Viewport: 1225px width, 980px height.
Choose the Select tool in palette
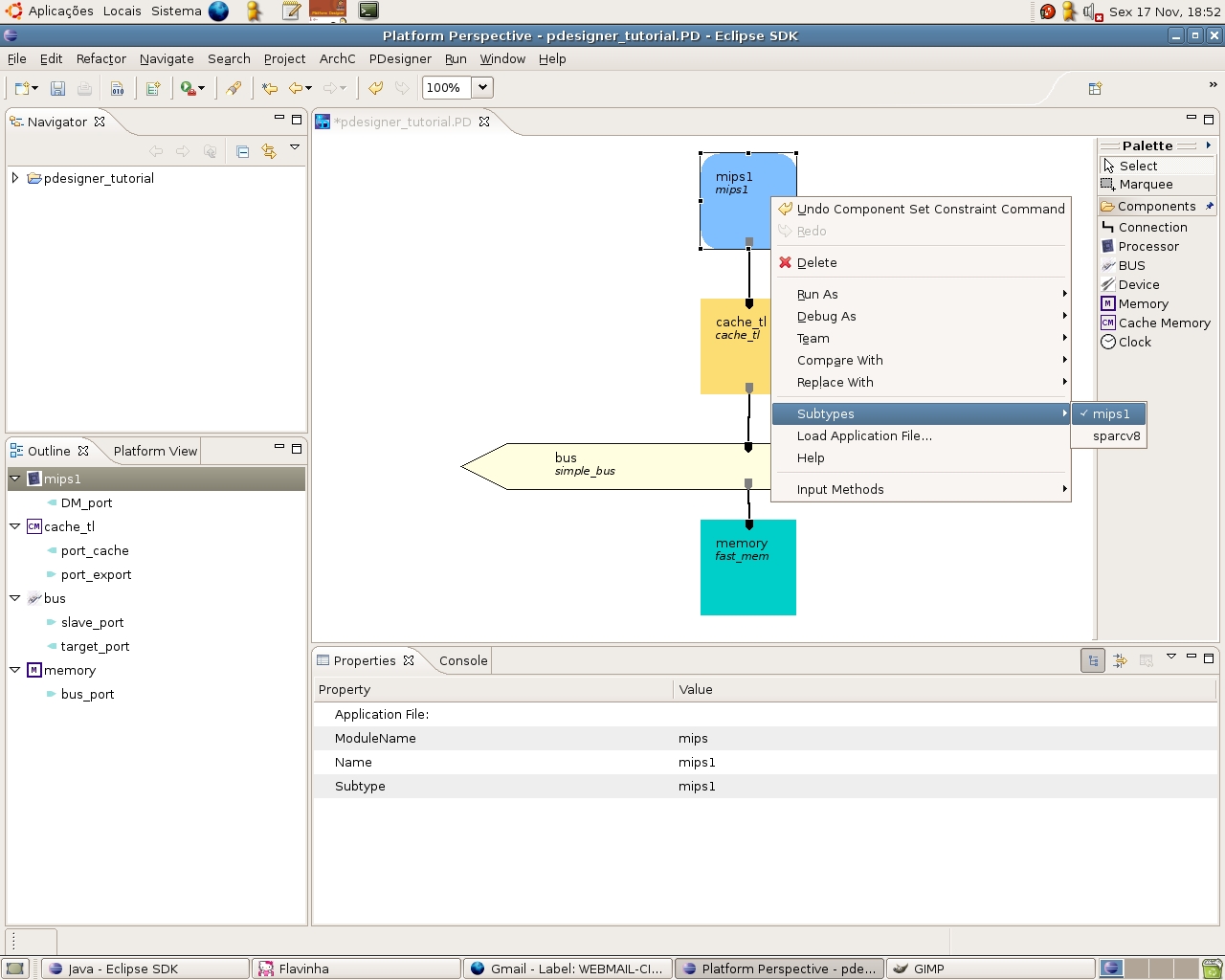pyautogui.click(x=1158, y=166)
